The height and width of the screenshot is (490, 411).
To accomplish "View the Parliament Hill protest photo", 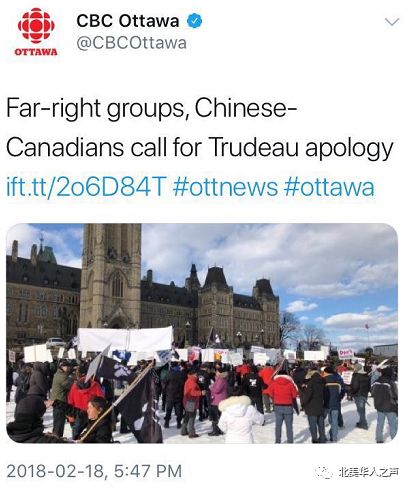I will tap(202, 333).
